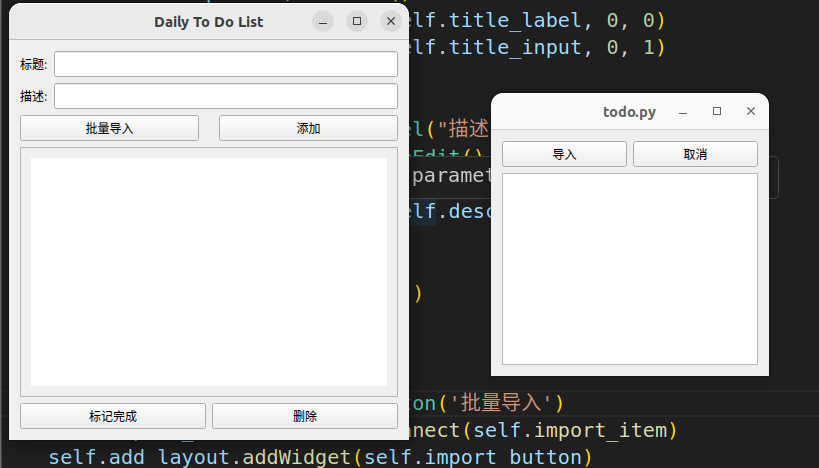819x468 pixels.
Task: Click the 标题 label beside the first input
Action: click(x=33, y=64)
